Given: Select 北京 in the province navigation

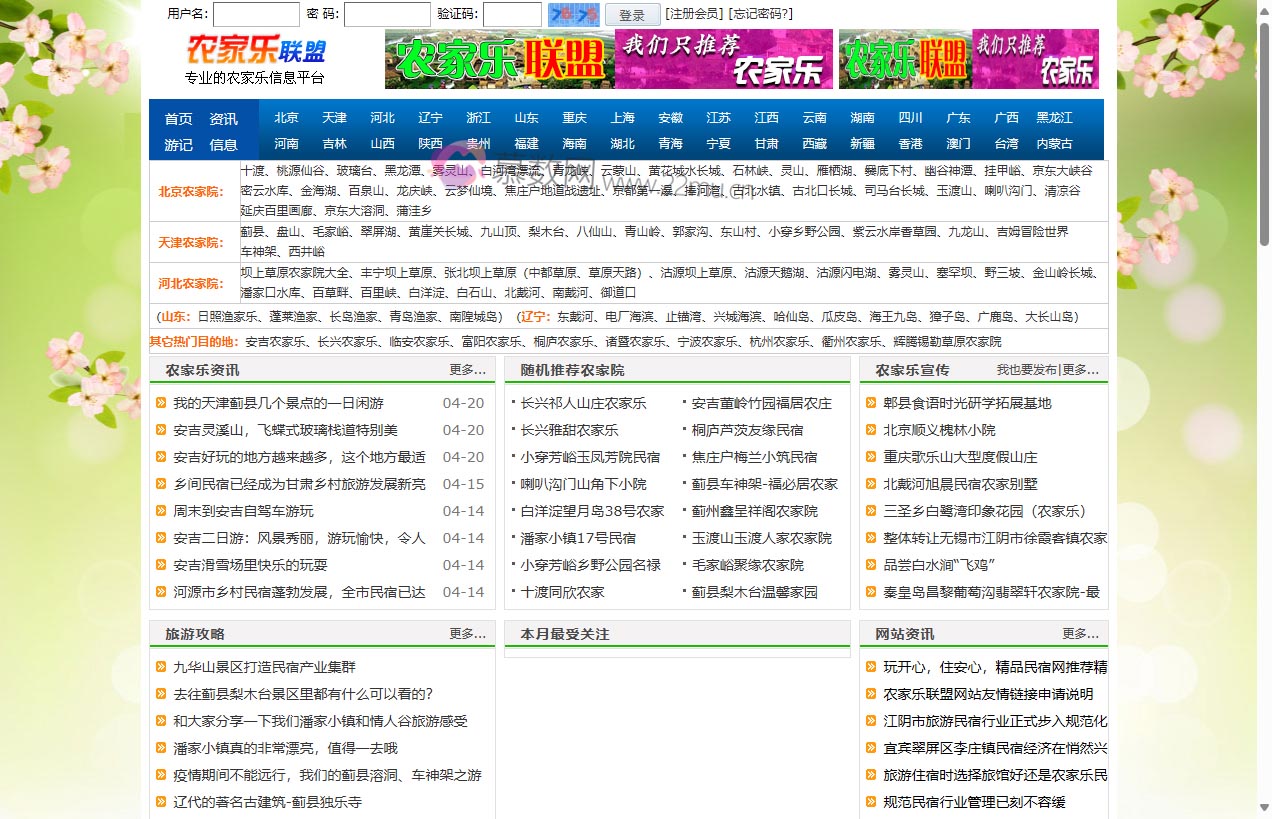Looking at the screenshot, I should coord(286,117).
